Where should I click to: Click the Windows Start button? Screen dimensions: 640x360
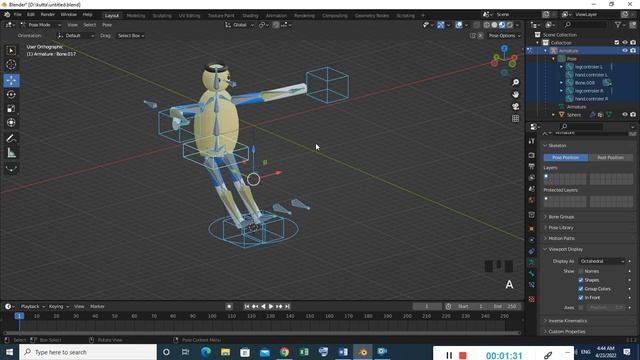(9, 352)
